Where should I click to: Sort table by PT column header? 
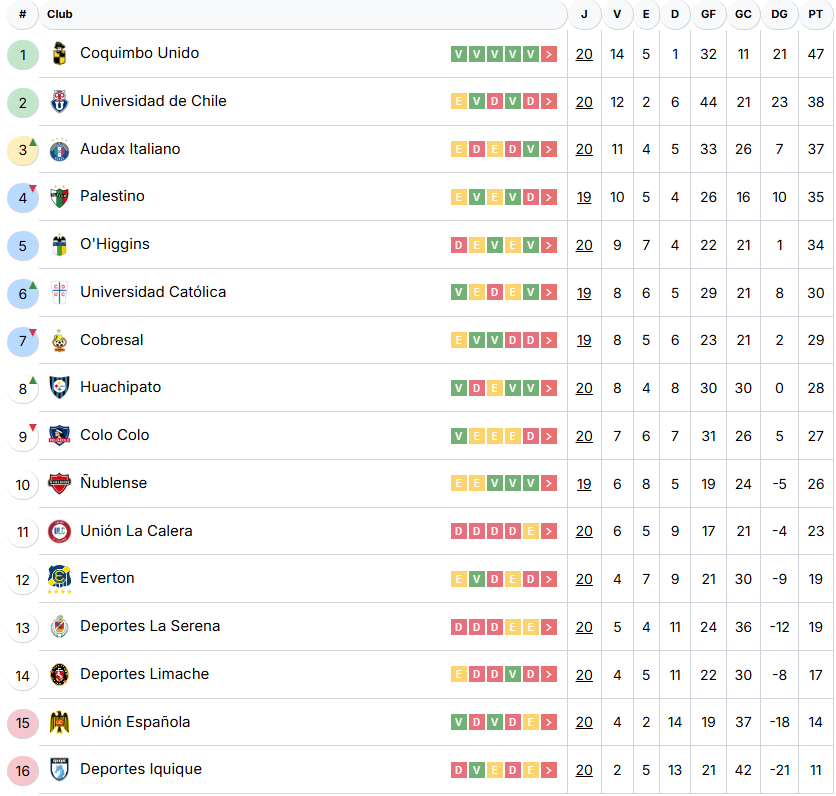click(816, 15)
